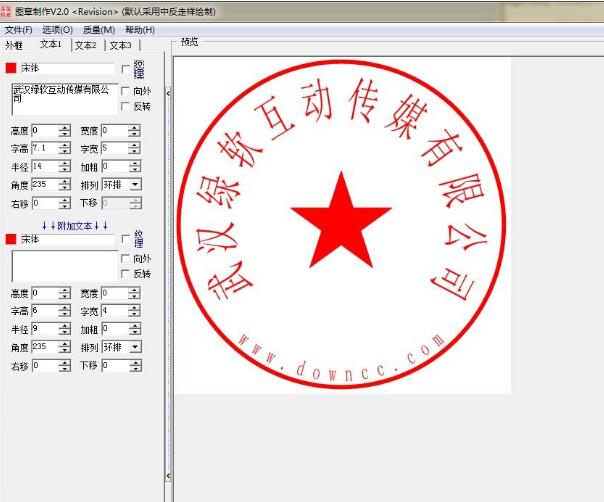Decrease main text 半径 with down arrow
The image size is (604, 502).
point(65,169)
